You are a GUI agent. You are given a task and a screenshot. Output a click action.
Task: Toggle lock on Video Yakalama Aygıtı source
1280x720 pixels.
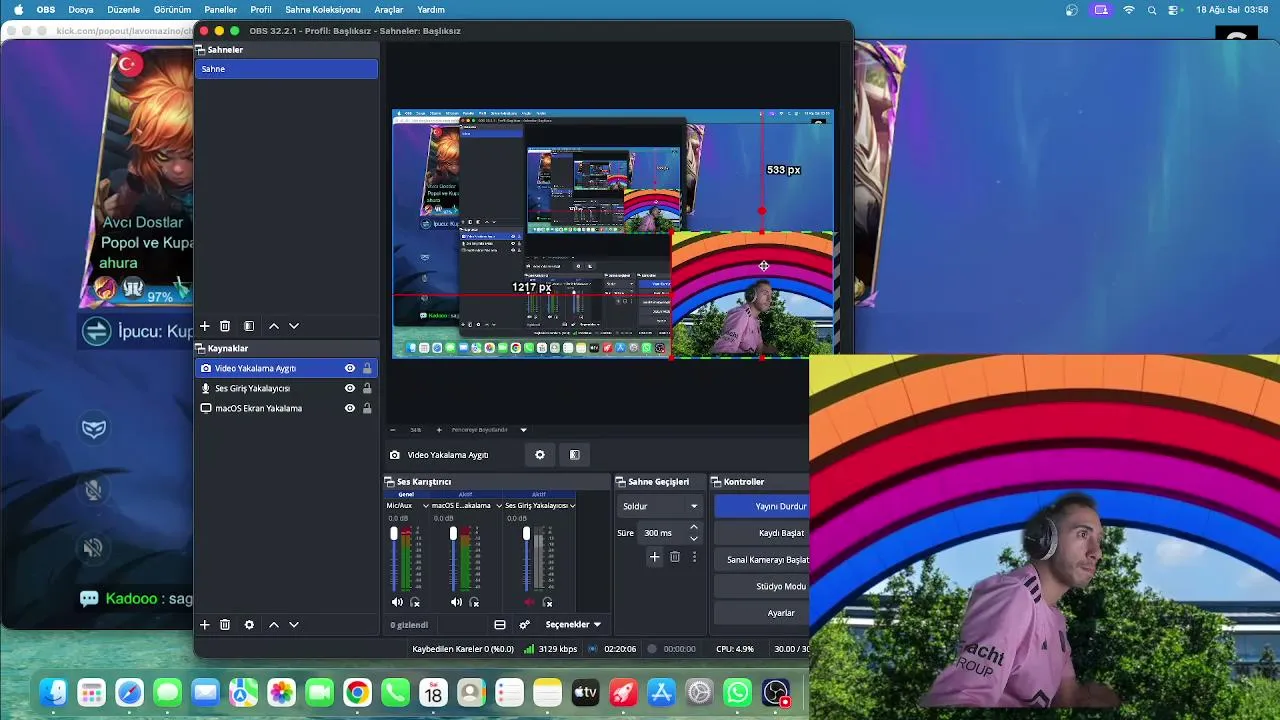367,368
